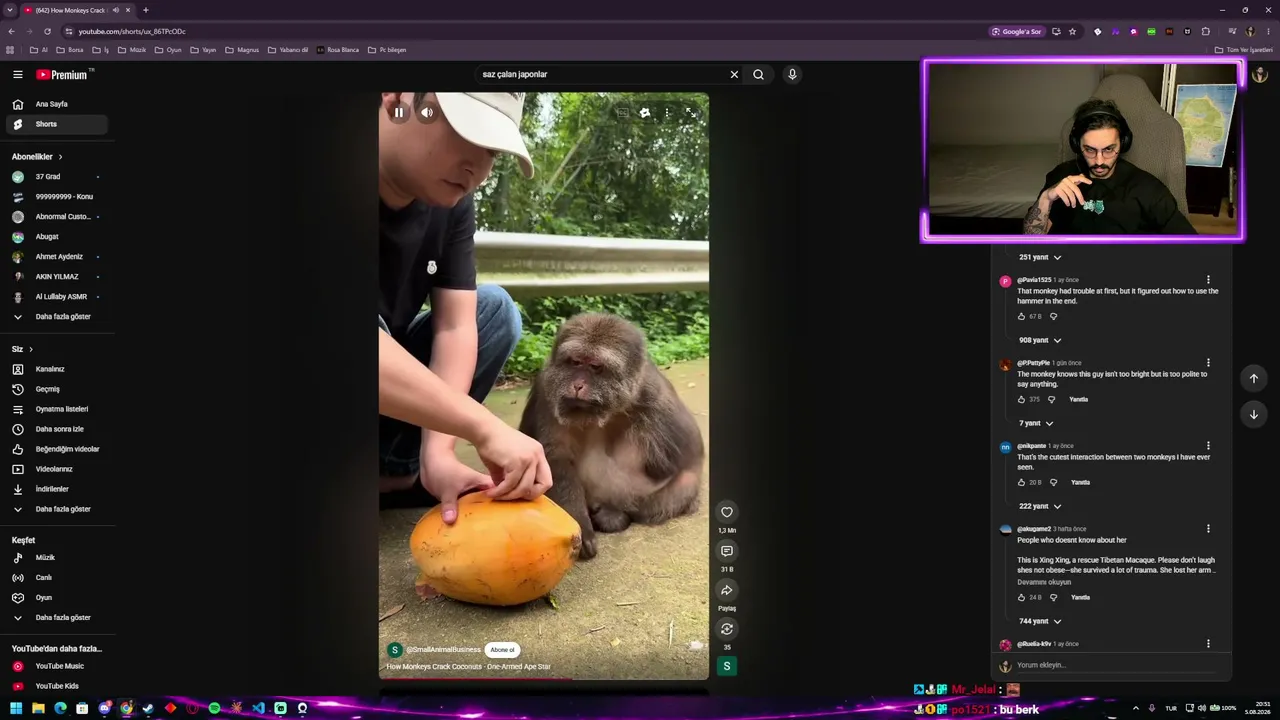
Task: Remix this Short
Action: click(727, 629)
